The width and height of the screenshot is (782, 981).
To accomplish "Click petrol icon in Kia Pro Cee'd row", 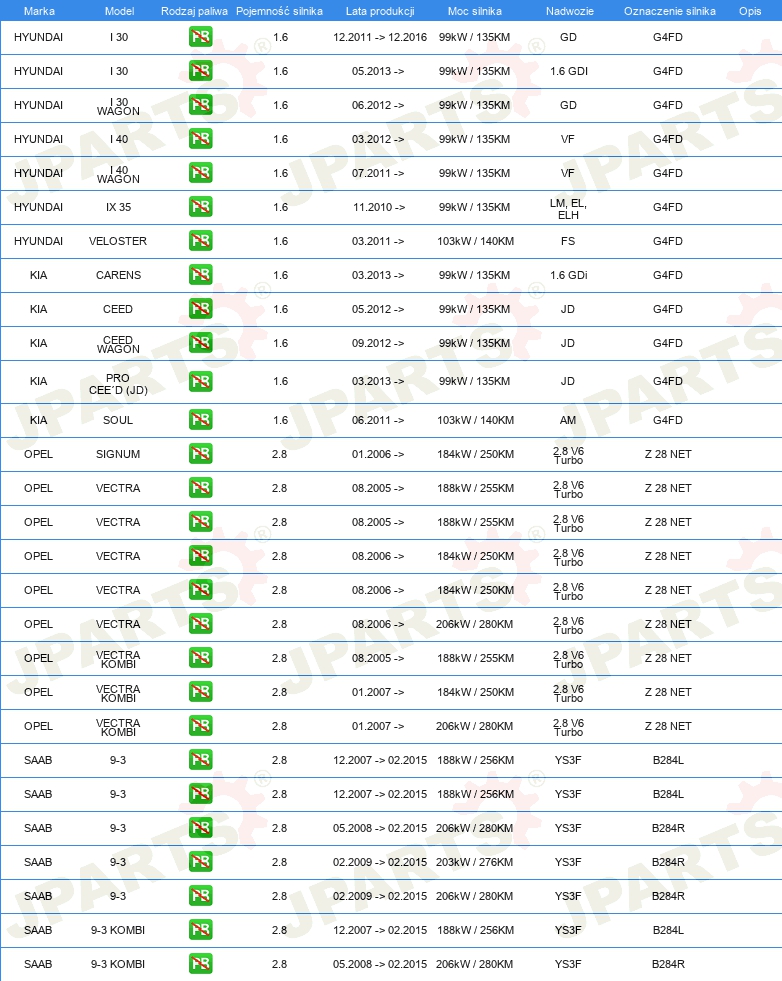I will point(201,381).
